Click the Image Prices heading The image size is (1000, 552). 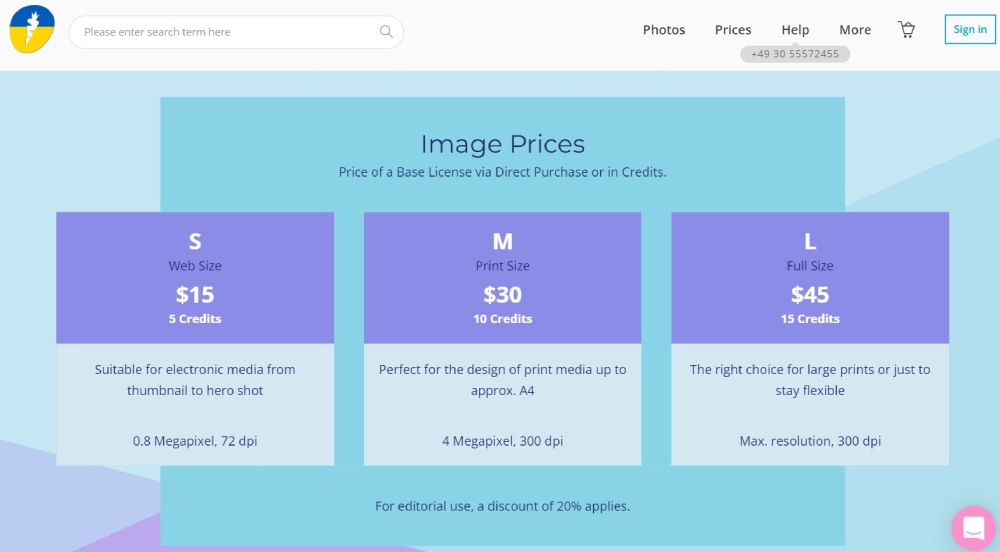click(x=502, y=144)
